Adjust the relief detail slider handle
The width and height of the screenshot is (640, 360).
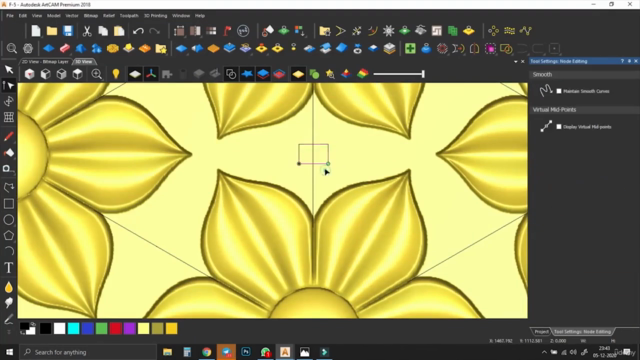423,74
